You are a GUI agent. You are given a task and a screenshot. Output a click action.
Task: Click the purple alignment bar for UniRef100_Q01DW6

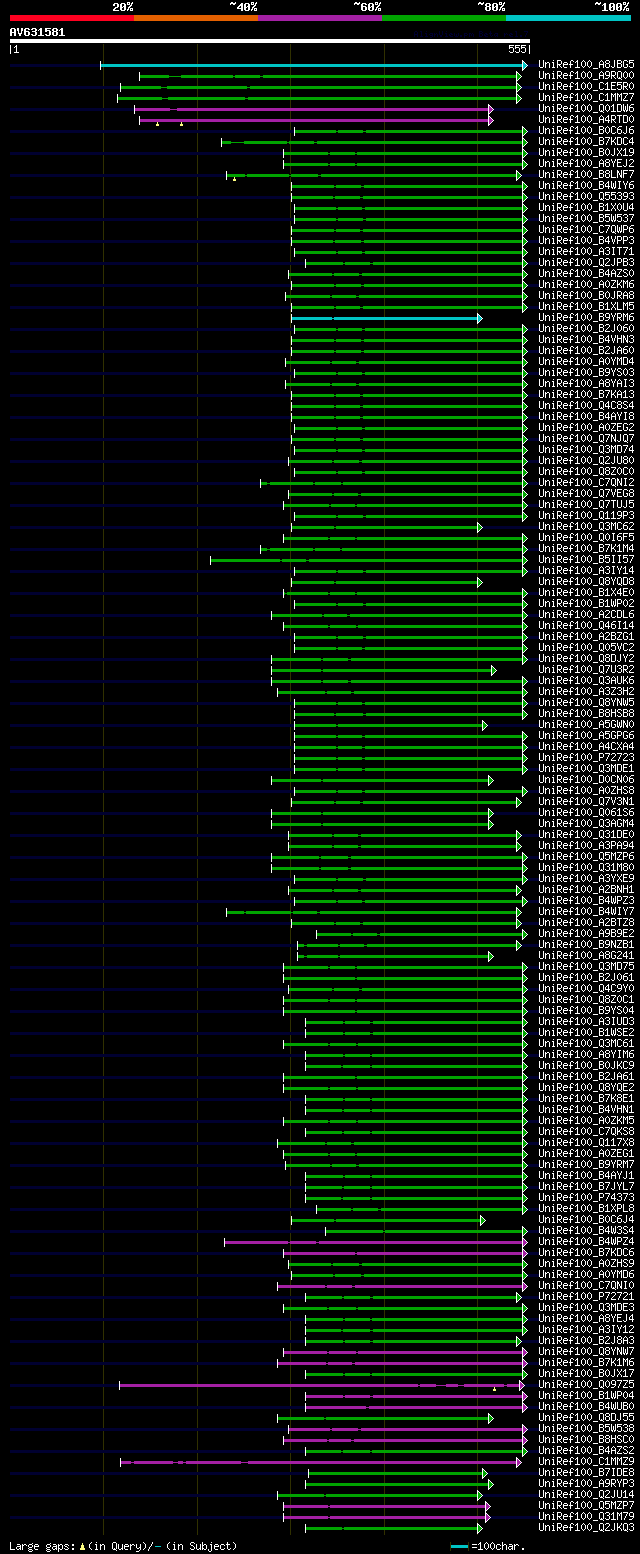tap(313, 109)
